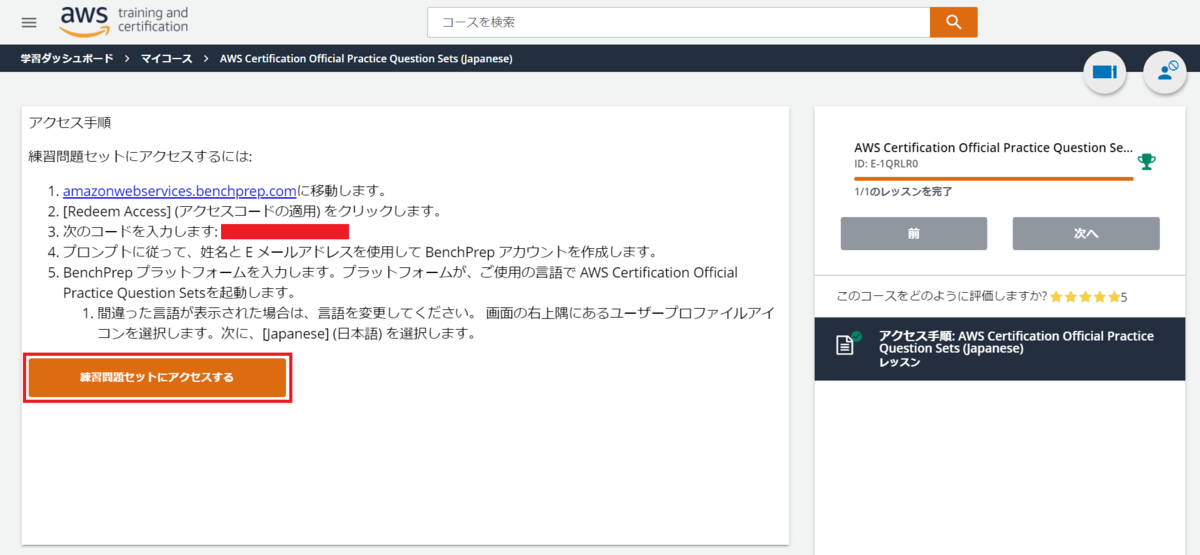Click the lesson document icon
Screen dimensions: 1200x555
pos(847,343)
